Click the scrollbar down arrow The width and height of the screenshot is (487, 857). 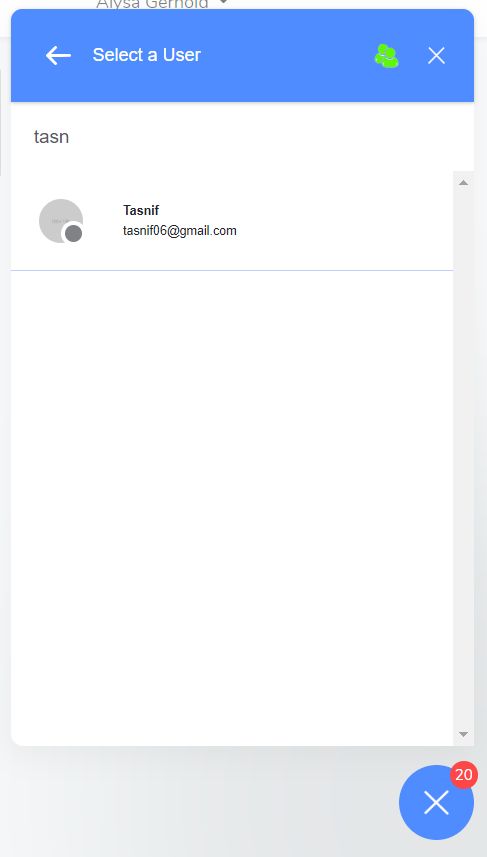click(463, 735)
